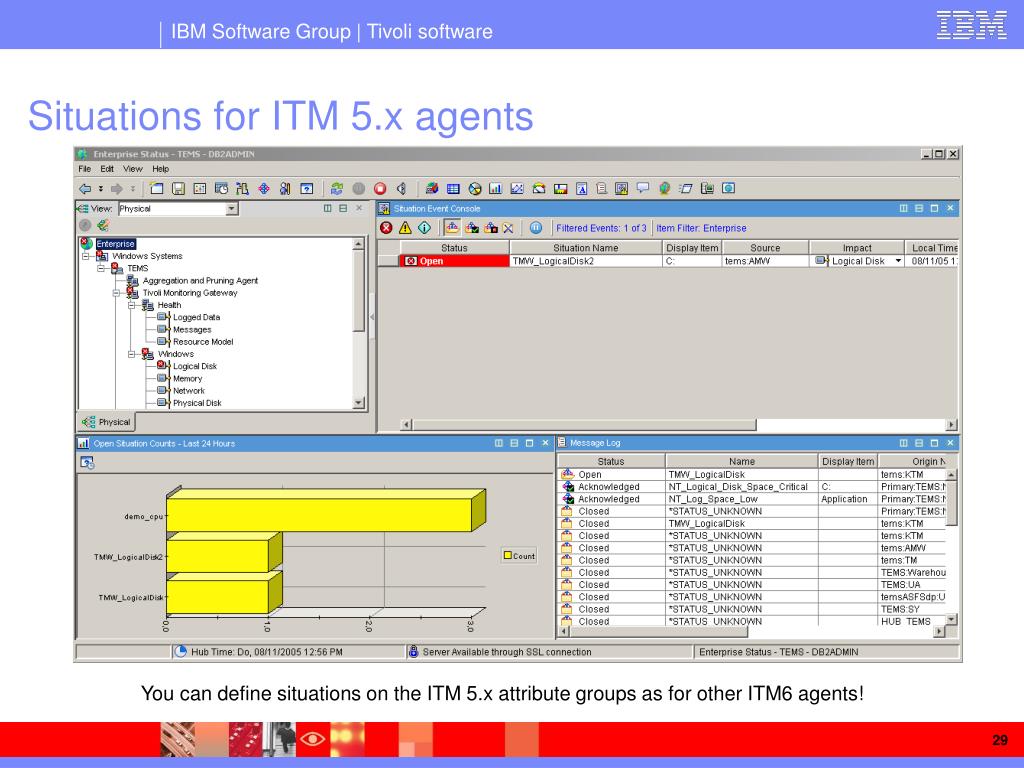The image size is (1024, 768).
Task: Click the yellow demo_cpu bar in chart
Action: (320, 516)
